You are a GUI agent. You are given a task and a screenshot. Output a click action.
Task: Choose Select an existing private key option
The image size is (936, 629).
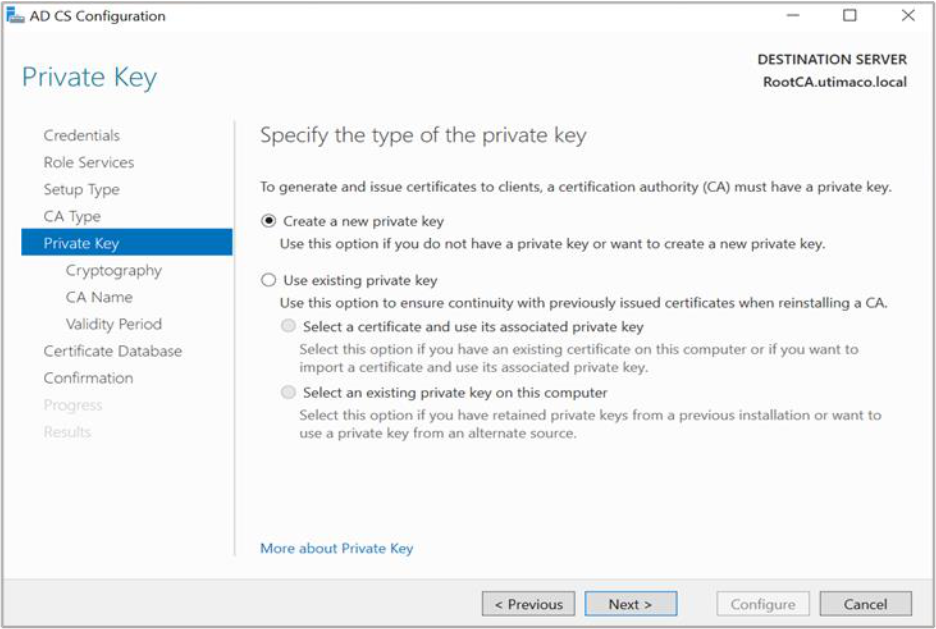(x=289, y=393)
